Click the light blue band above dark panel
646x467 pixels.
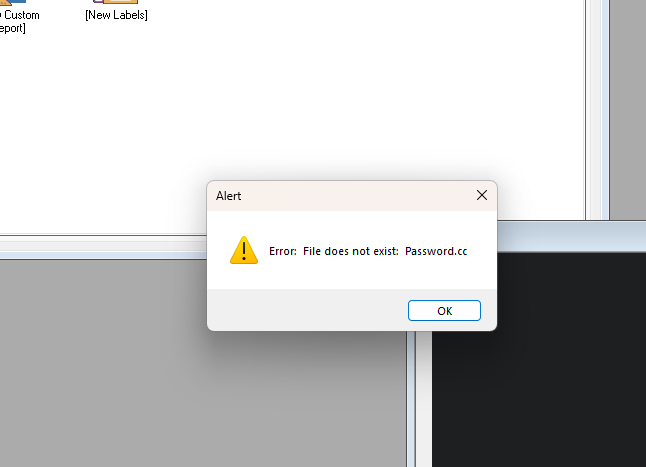(x=571, y=236)
